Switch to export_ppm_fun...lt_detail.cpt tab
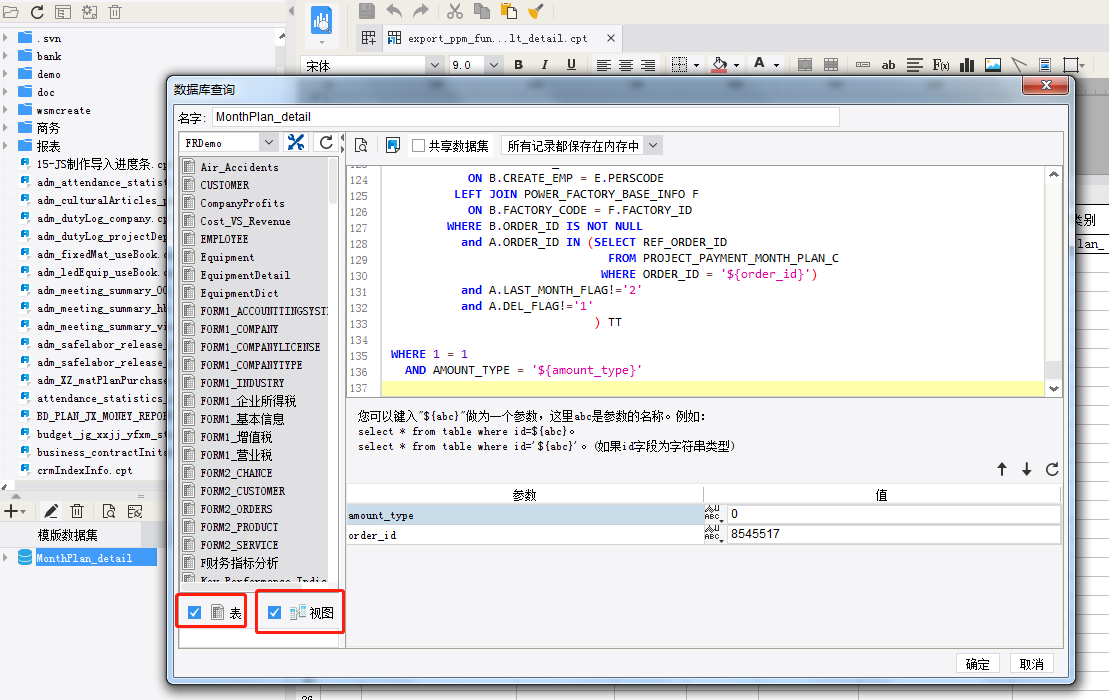The image size is (1109, 700). point(497,38)
